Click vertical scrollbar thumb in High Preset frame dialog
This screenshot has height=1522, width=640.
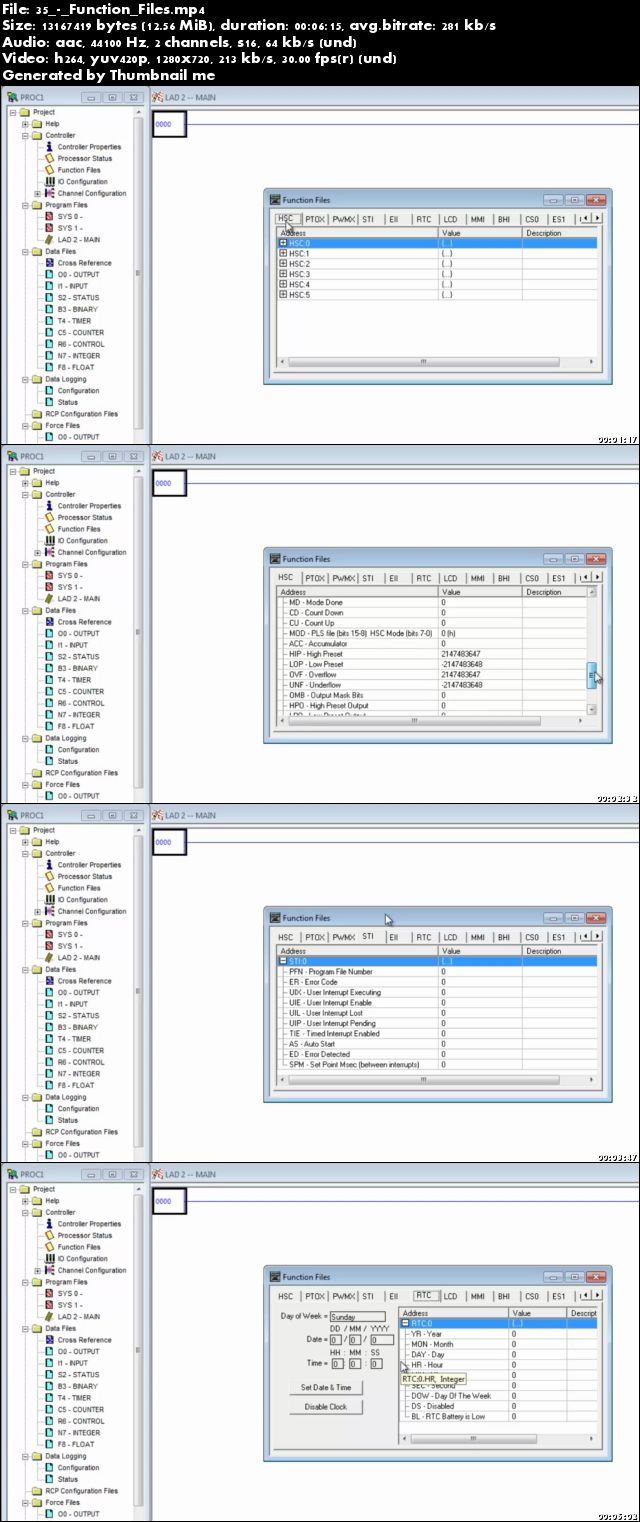pos(591,676)
